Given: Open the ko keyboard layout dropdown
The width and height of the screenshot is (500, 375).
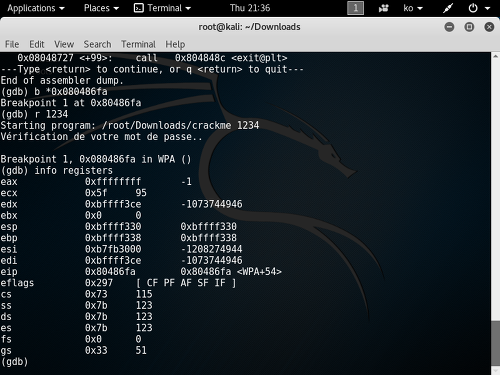Looking at the screenshot, I should [x=413, y=8].
